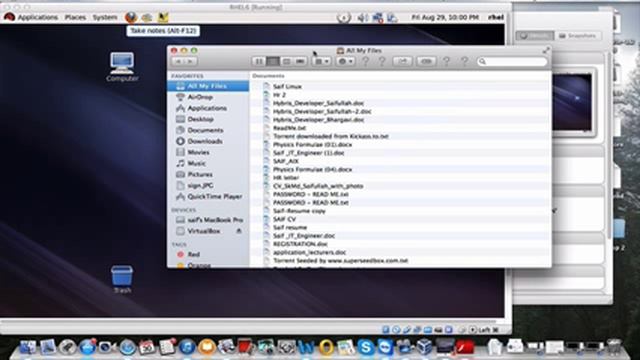Open Skype from the Dock
This screenshot has width=640, height=360.
[366, 347]
